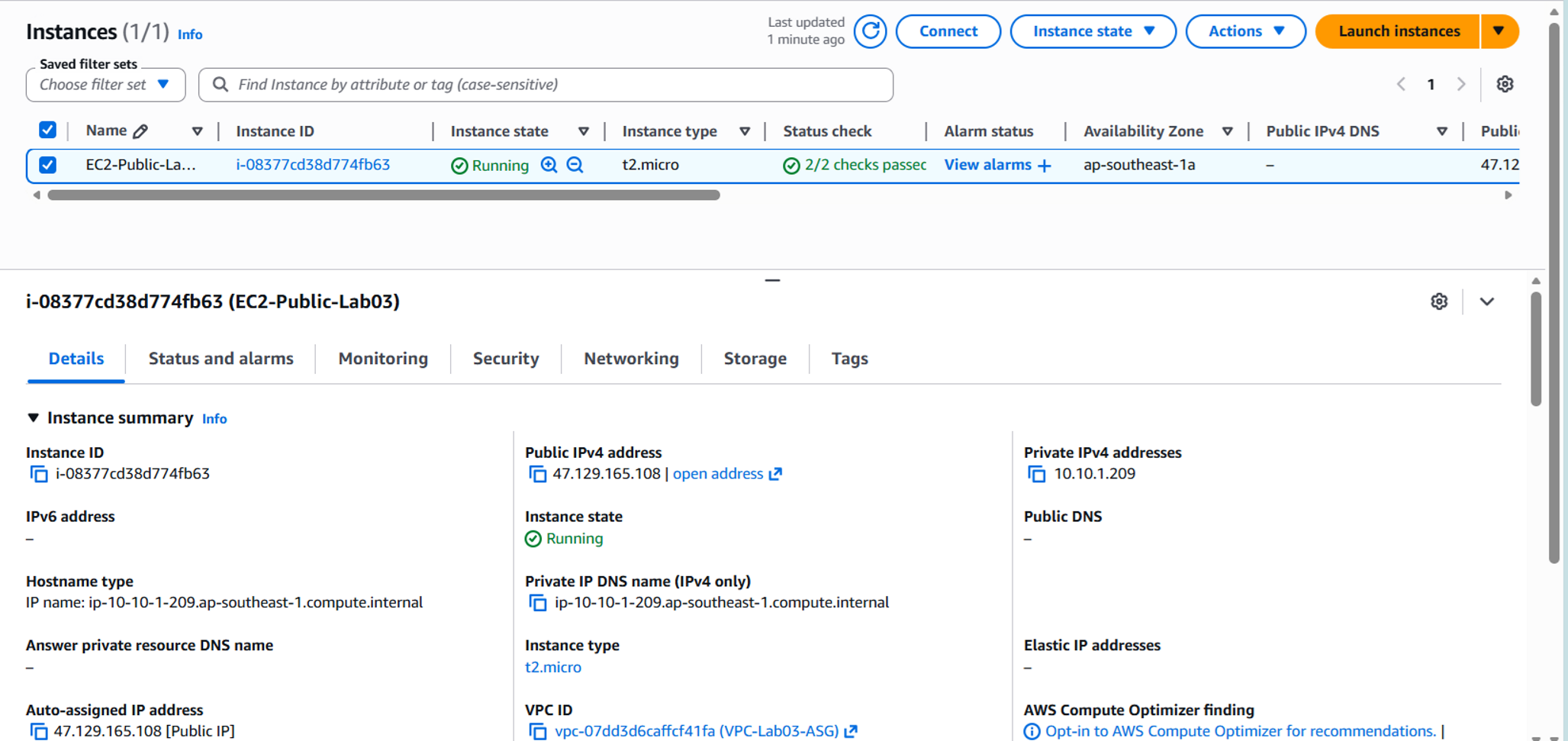Image resolution: width=1568 pixels, height=741 pixels.
Task: Click the open address link
Action: click(718, 474)
